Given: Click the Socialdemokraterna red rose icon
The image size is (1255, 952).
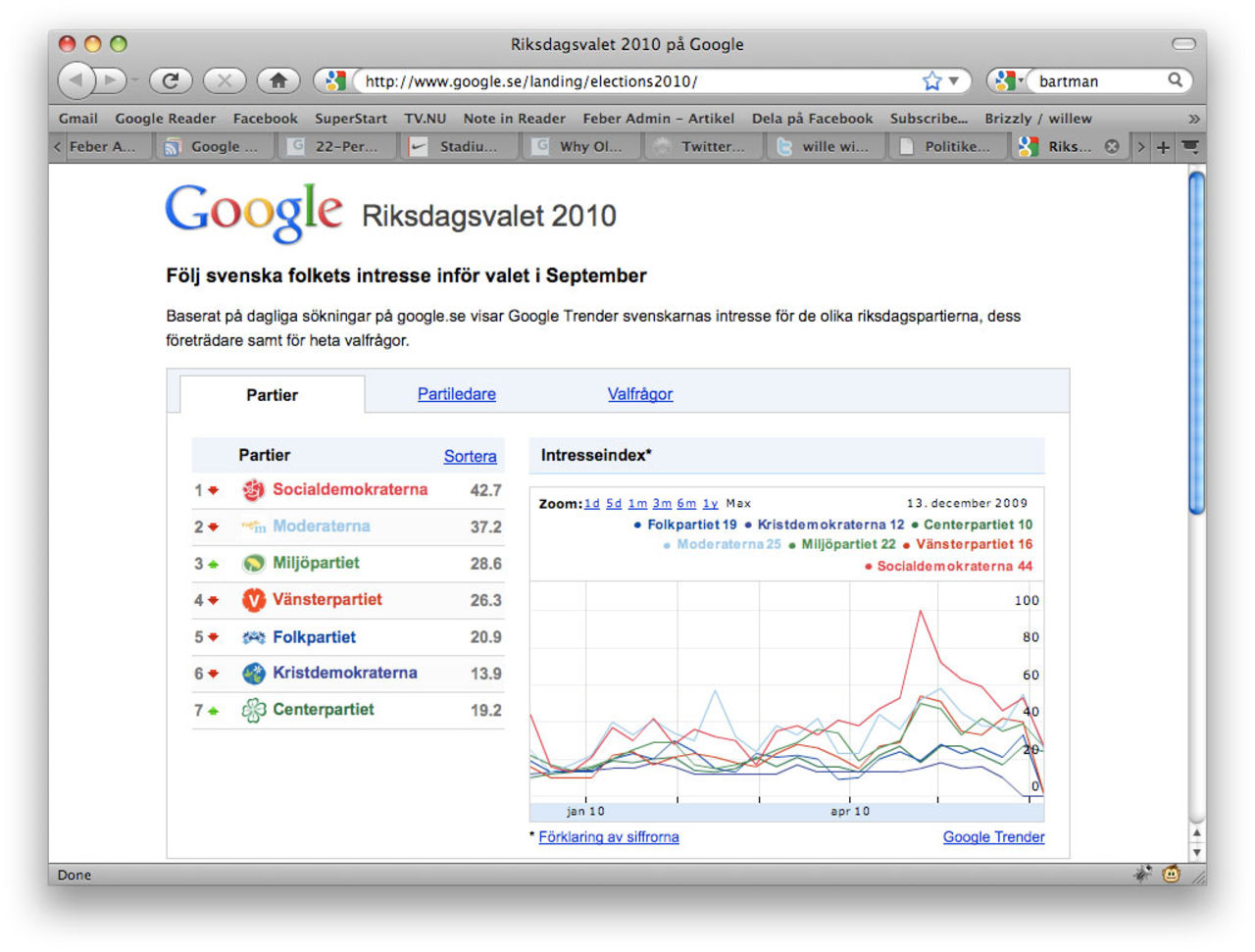Looking at the screenshot, I should pos(253,490).
